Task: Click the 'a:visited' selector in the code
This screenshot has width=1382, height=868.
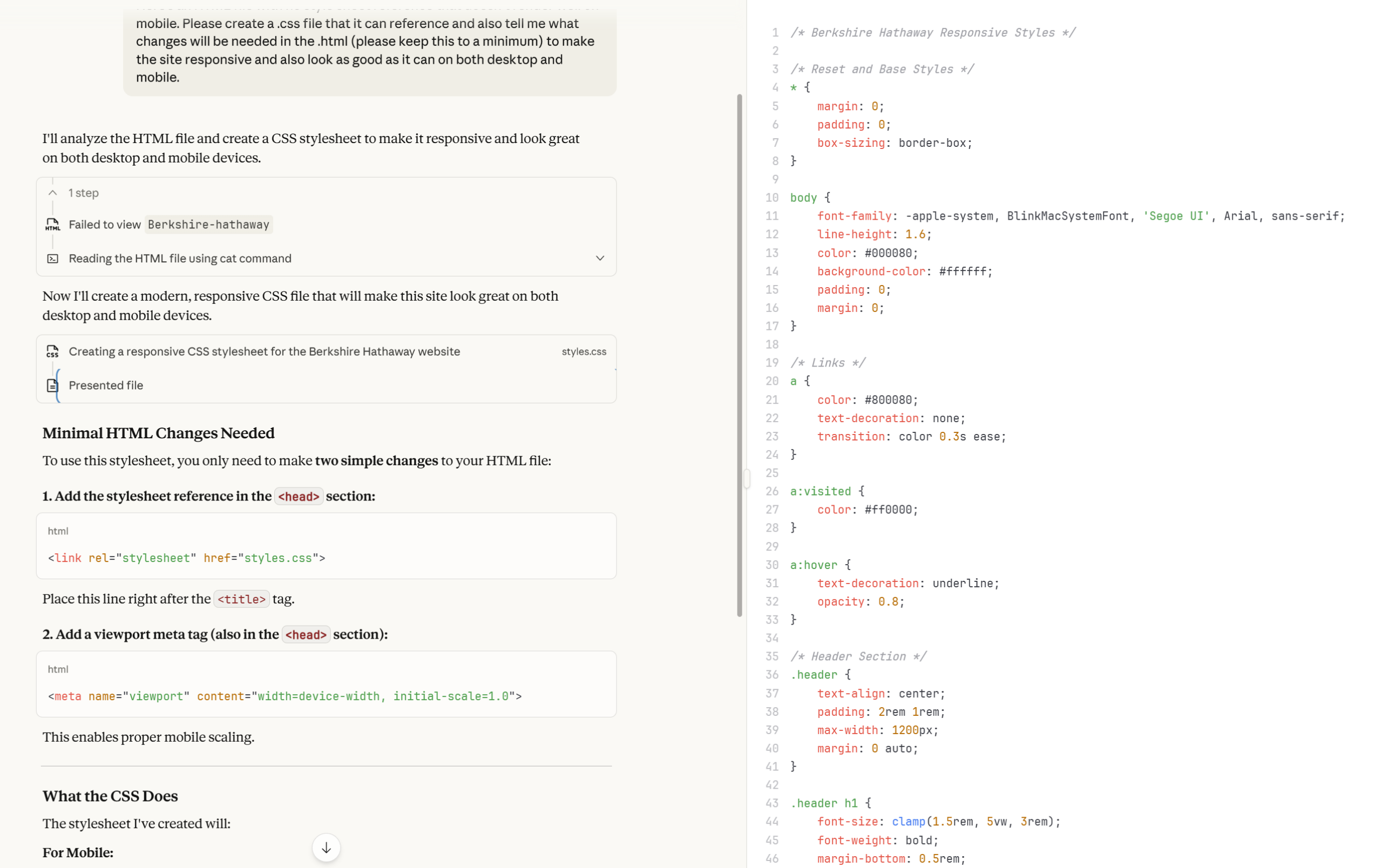Action: [820, 492]
